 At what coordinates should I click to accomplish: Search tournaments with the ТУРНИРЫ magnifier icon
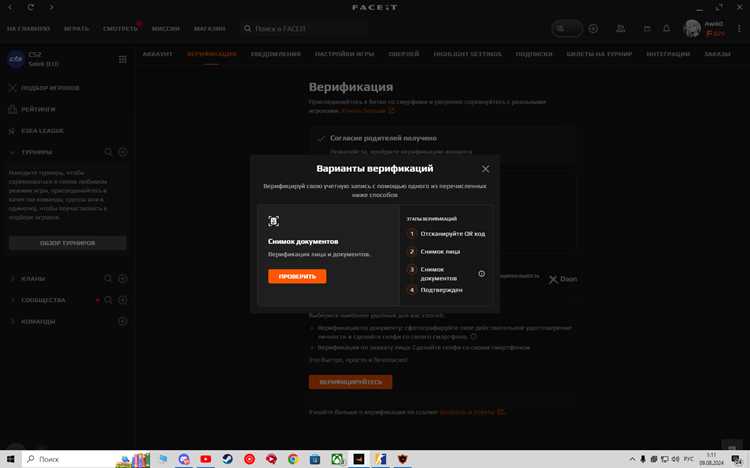click(108, 152)
